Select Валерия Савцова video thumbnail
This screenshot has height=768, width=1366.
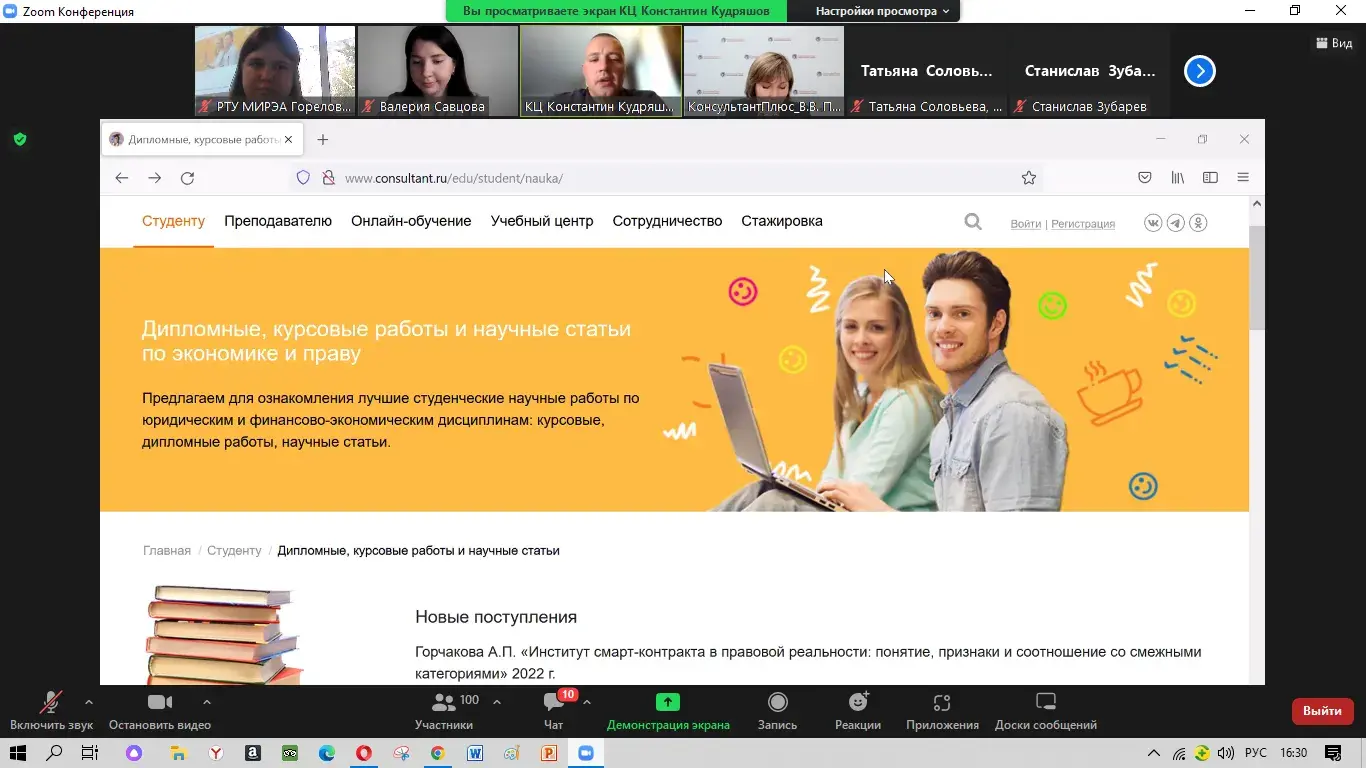click(x=438, y=71)
